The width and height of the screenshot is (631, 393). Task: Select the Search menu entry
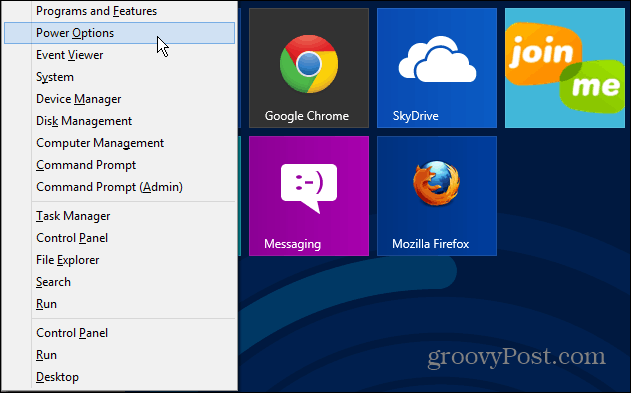click(119, 282)
